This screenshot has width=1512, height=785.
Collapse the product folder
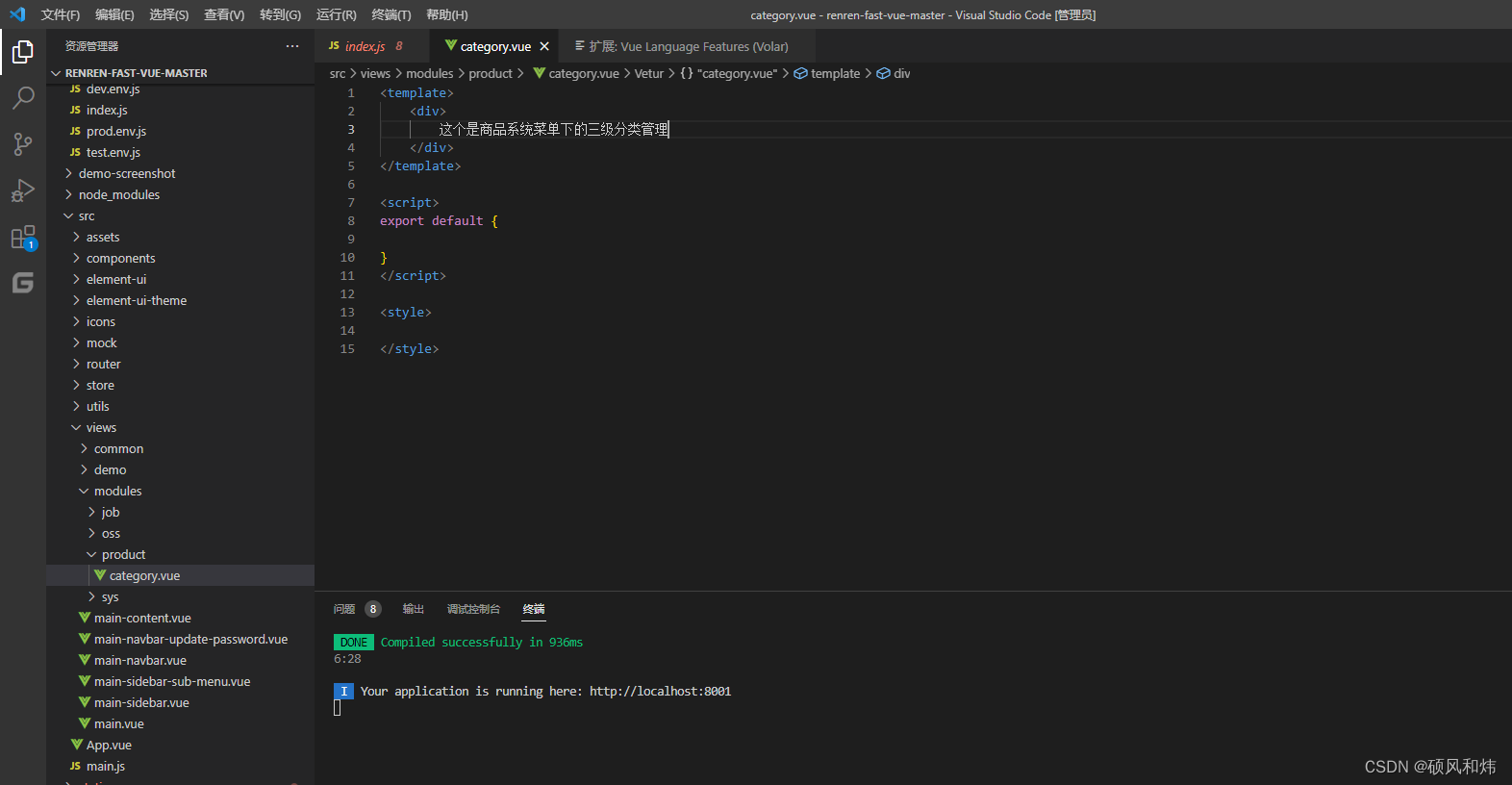click(181, 554)
